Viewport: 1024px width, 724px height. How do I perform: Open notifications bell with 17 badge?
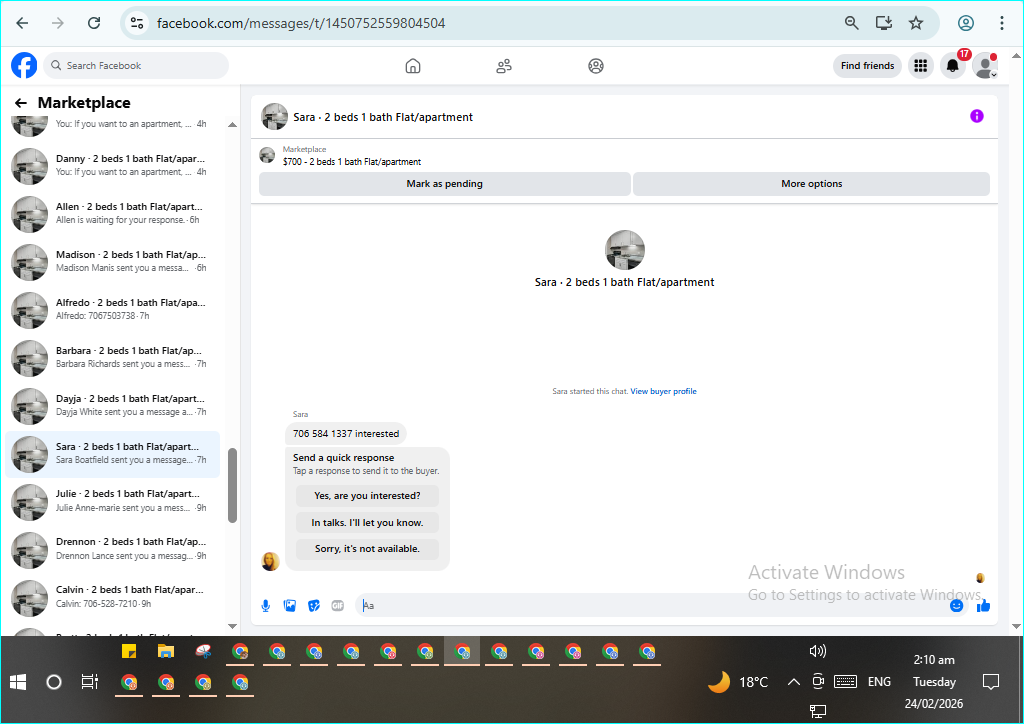[x=953, y=65]
